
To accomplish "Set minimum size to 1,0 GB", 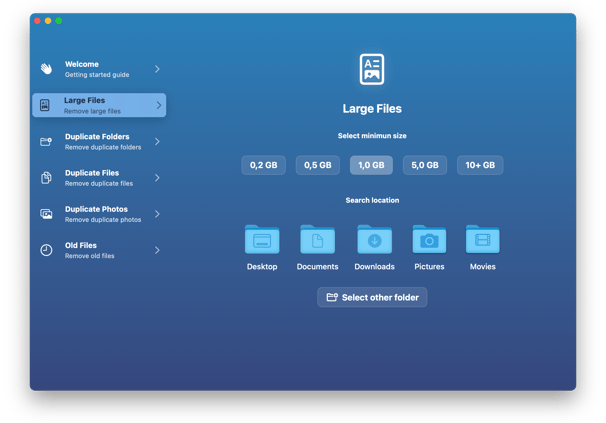I will (x=371, y=165).
